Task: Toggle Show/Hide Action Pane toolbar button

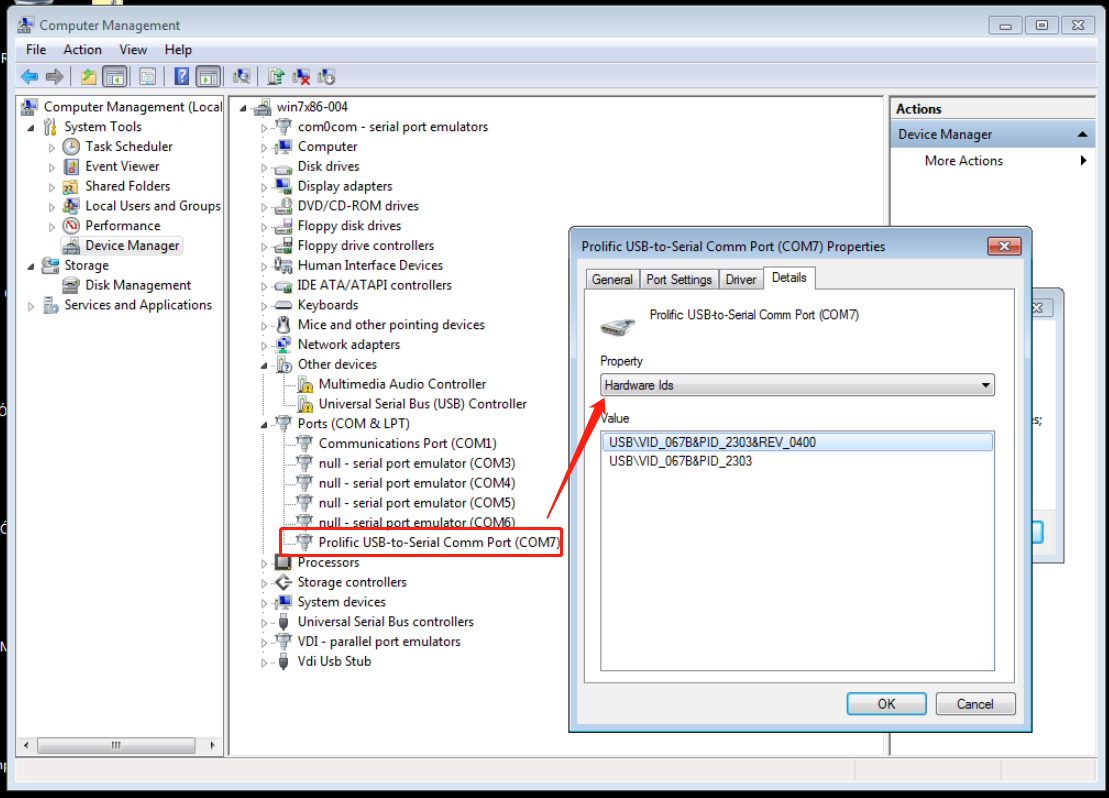Action: 208,76
